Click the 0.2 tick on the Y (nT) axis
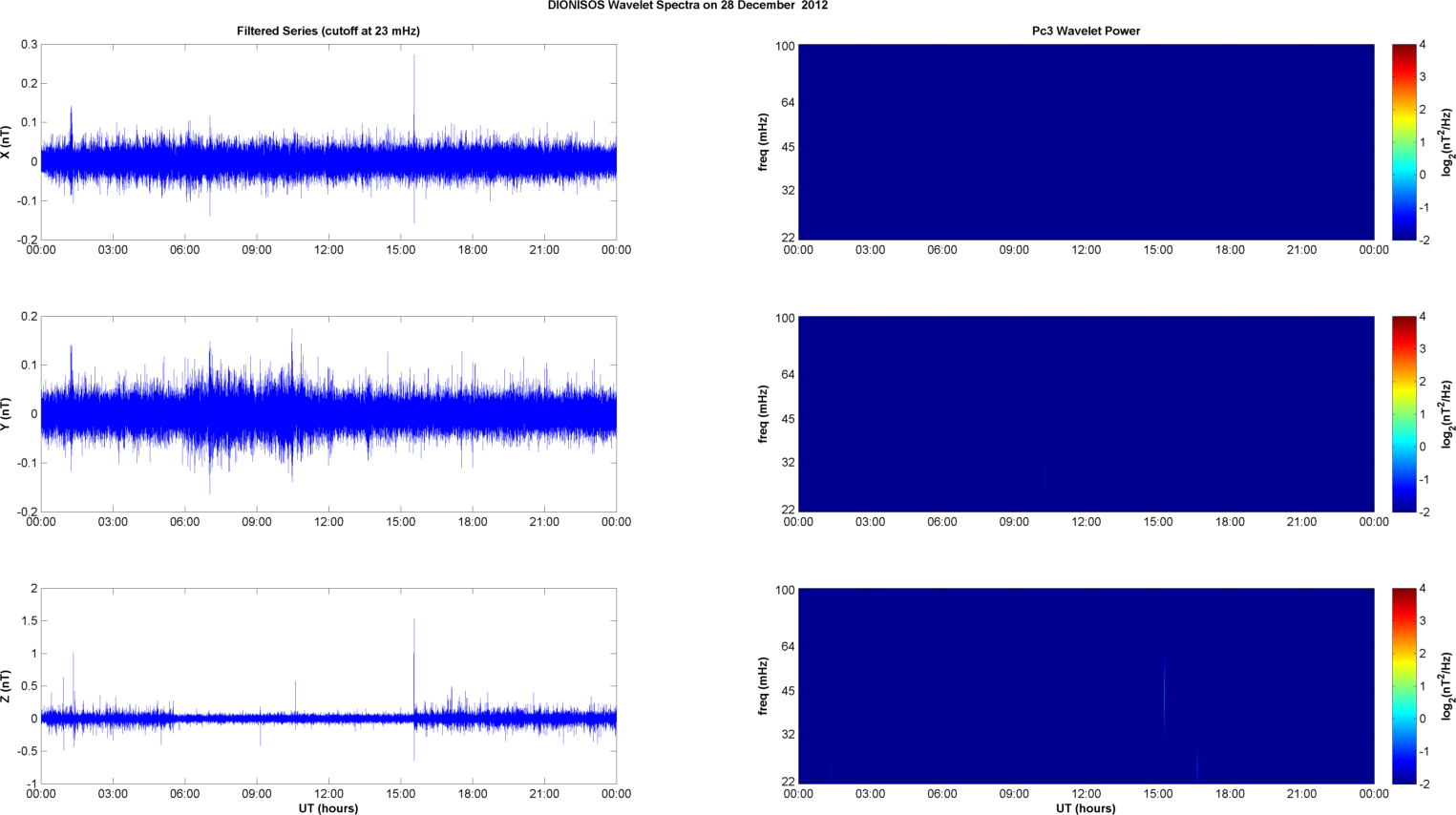 (29, 317)
